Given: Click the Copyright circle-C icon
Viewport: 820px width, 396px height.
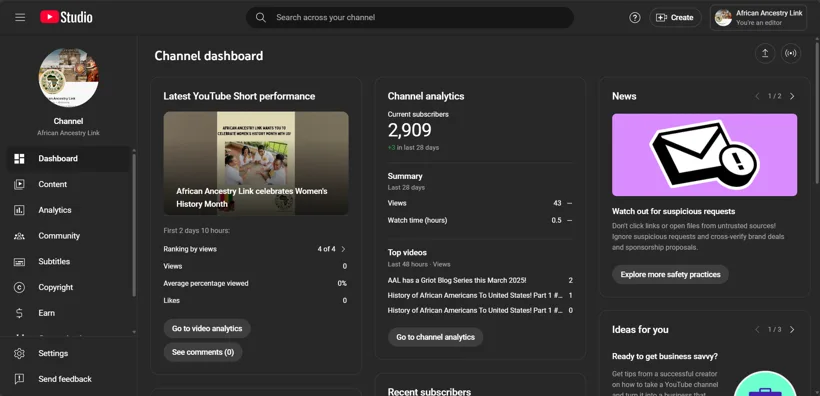Looking at the screenshot, I should (19, 287).
